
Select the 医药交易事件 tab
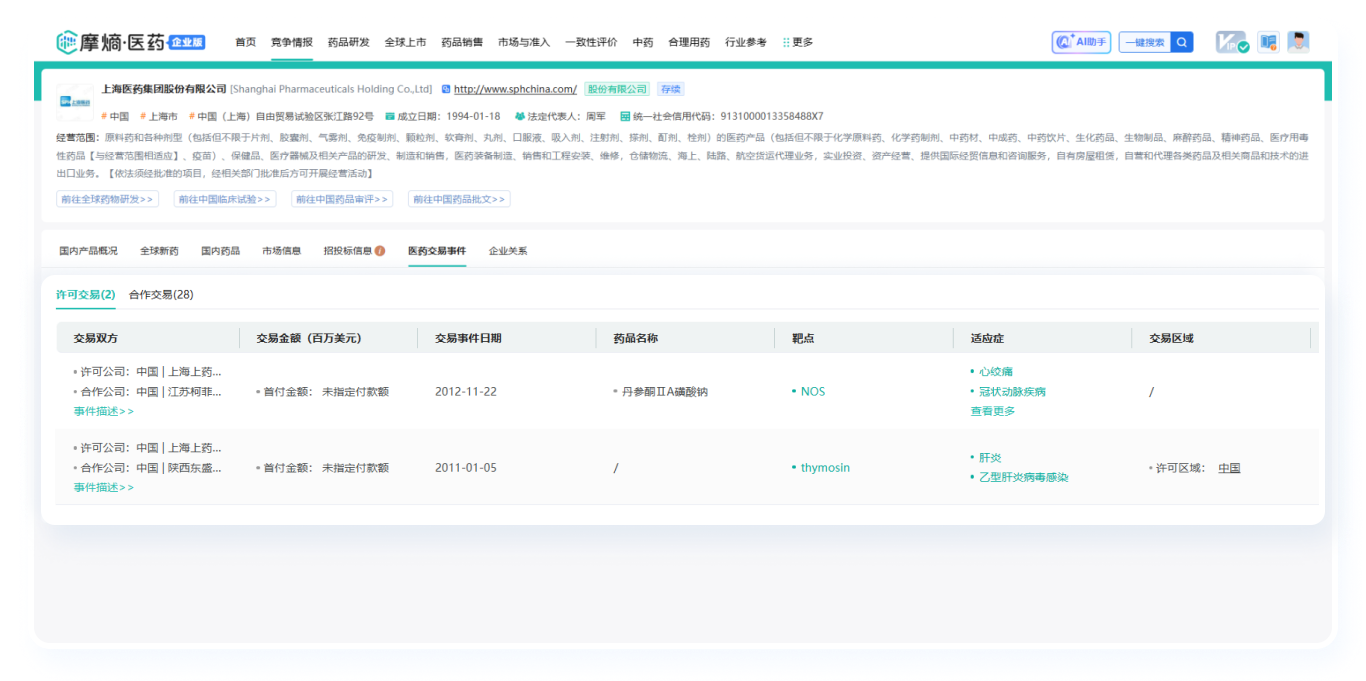click(437, 251)
